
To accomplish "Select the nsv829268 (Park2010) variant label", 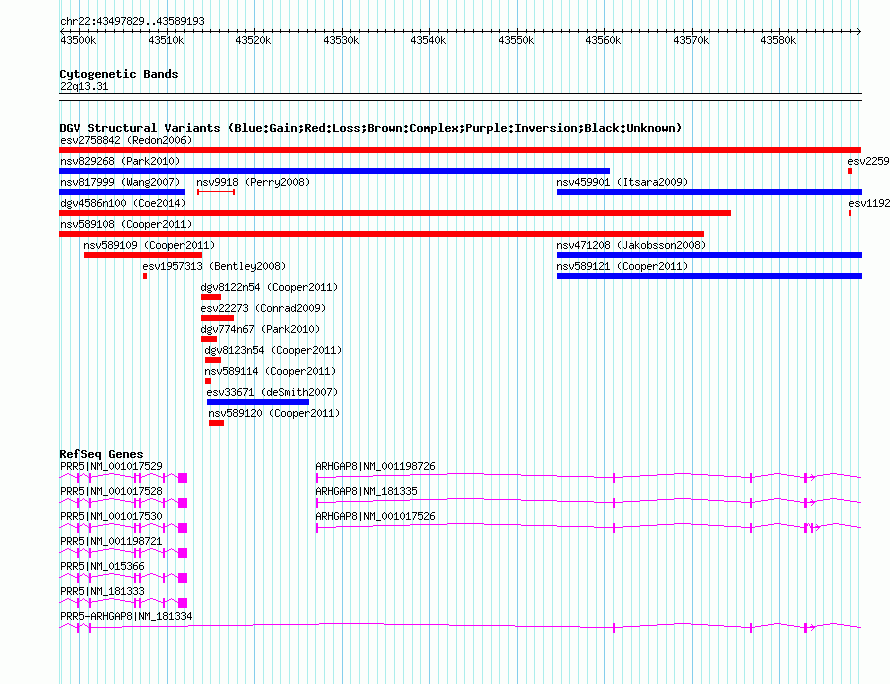I will pos(120,161).
